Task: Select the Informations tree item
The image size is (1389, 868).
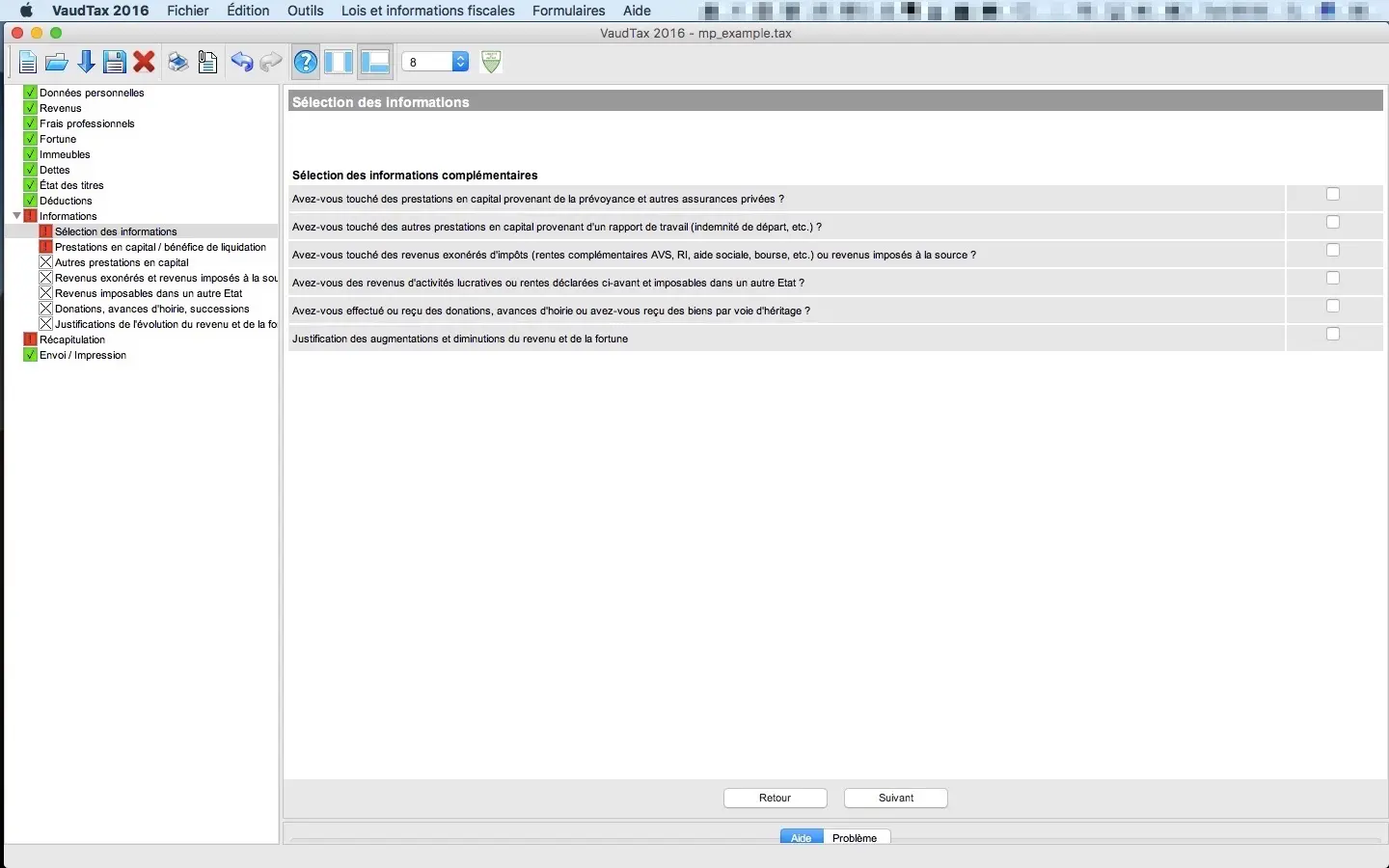Action: point(68,216)
